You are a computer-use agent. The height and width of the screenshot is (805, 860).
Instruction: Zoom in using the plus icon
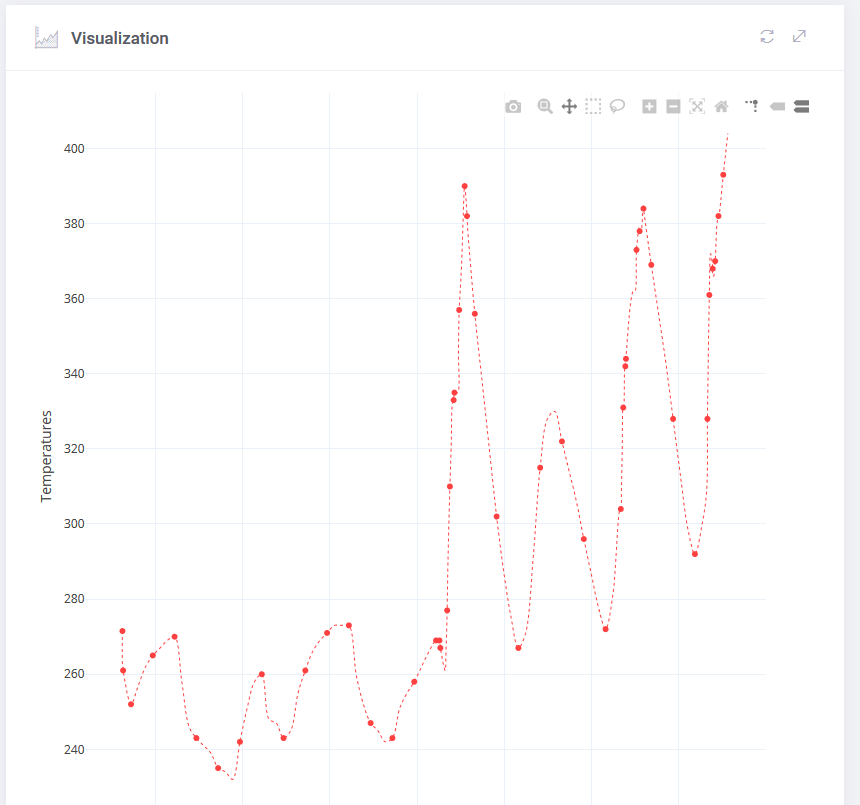coord(649,106)
